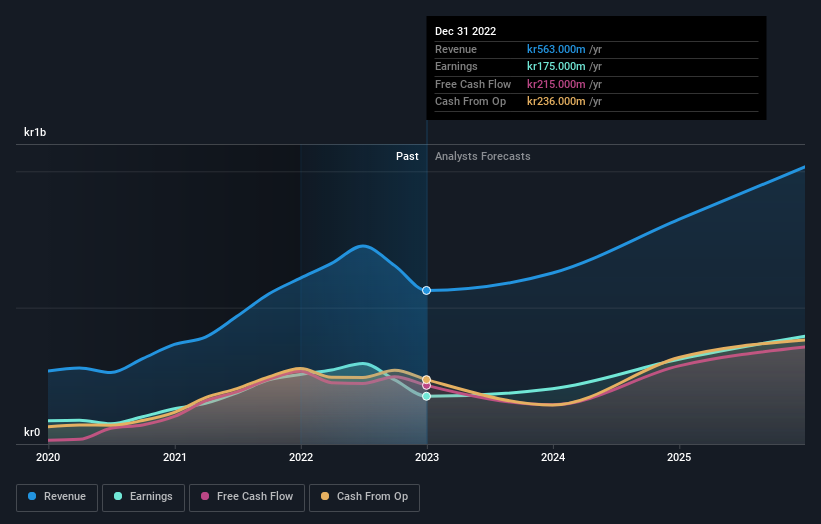The image size is (821, 524).
Task: Click the teal Earnings data point at 2023
Action: click(x=427, y=396)
